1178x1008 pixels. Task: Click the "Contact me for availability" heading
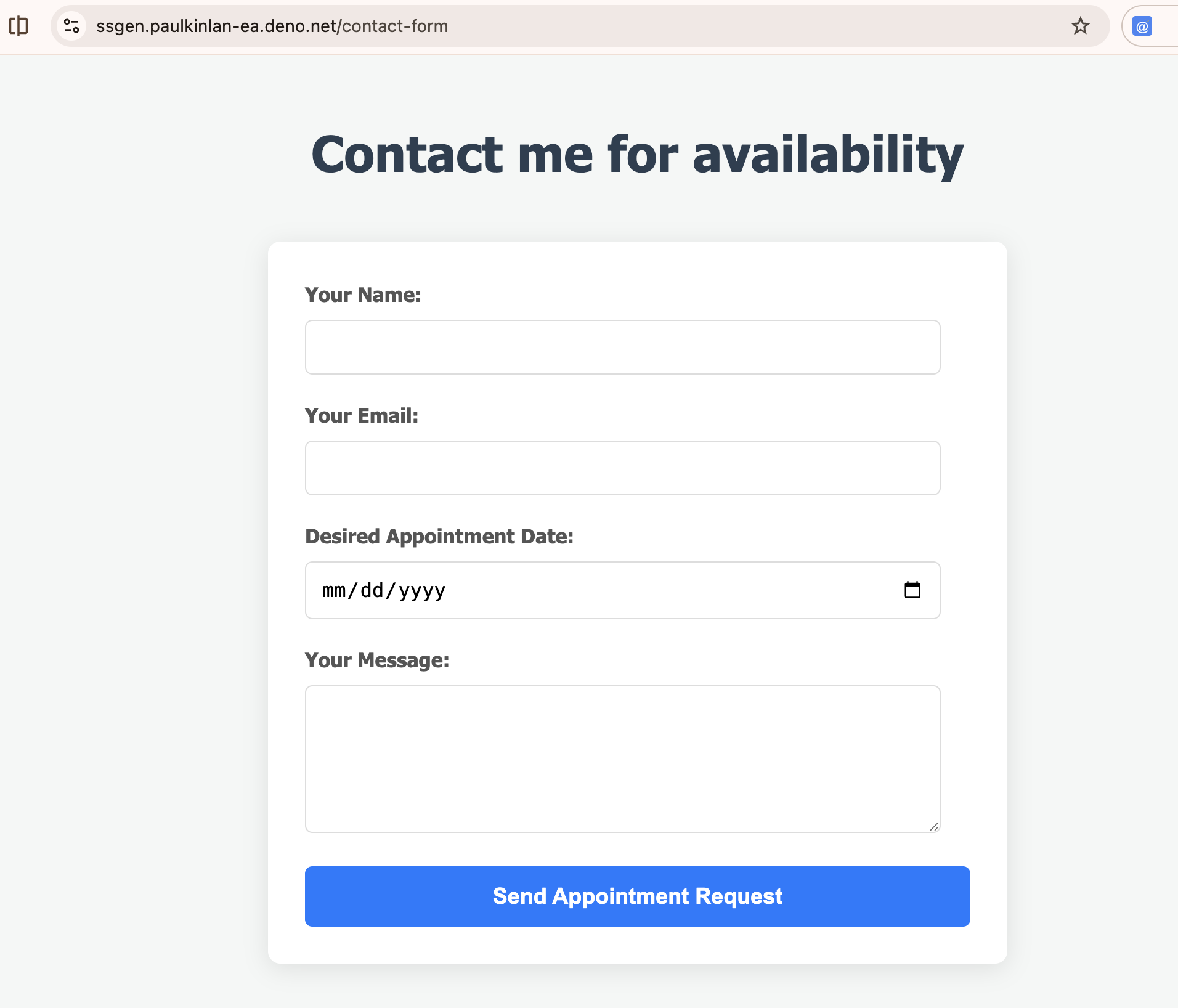point(637,155)
